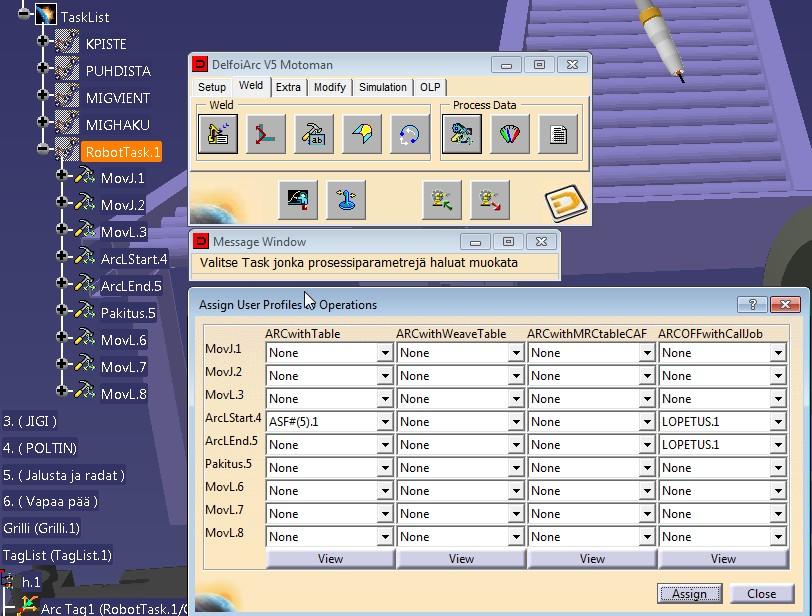Expand the MIGHAKU task node

(43, 121)
